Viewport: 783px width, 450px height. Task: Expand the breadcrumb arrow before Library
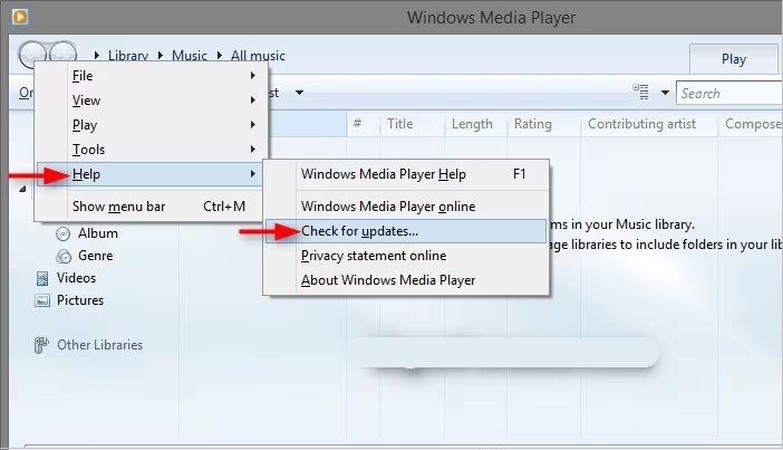point(97,55)
